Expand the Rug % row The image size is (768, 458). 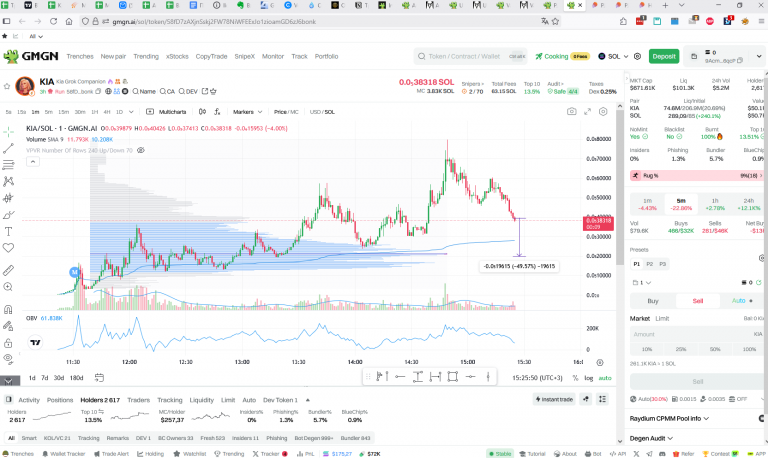[x=696, y=175]
